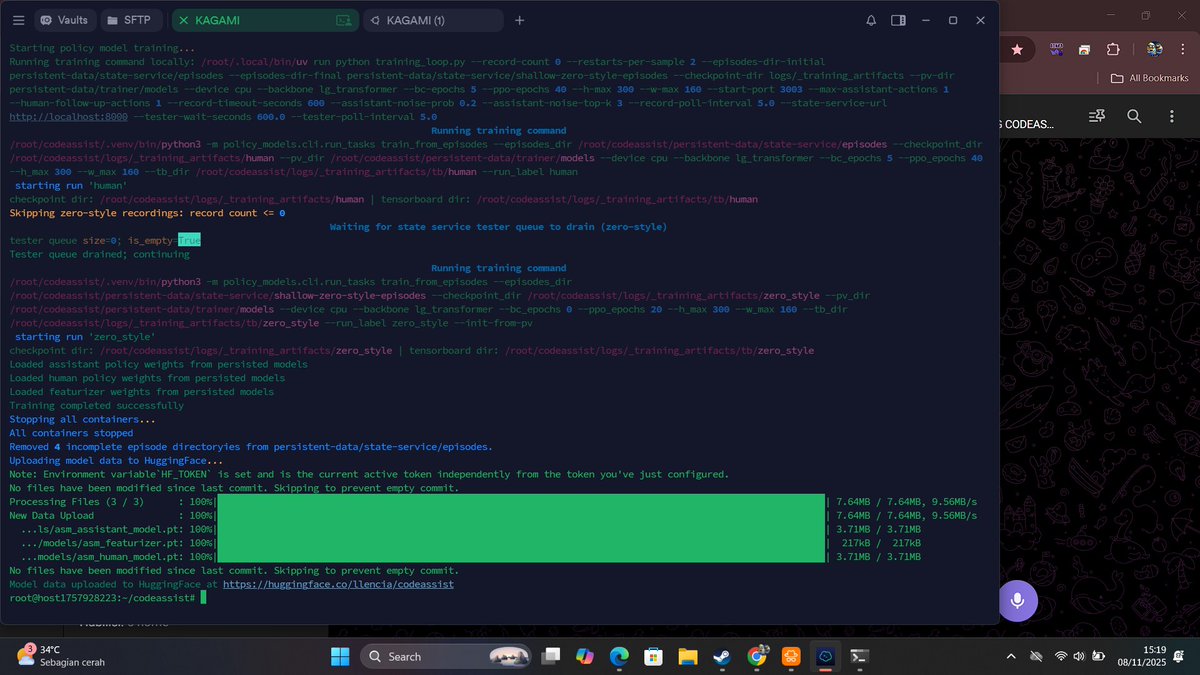
Task: Open the rainbow window extension in Chrome toolbar
Action: coord(1084,49)
